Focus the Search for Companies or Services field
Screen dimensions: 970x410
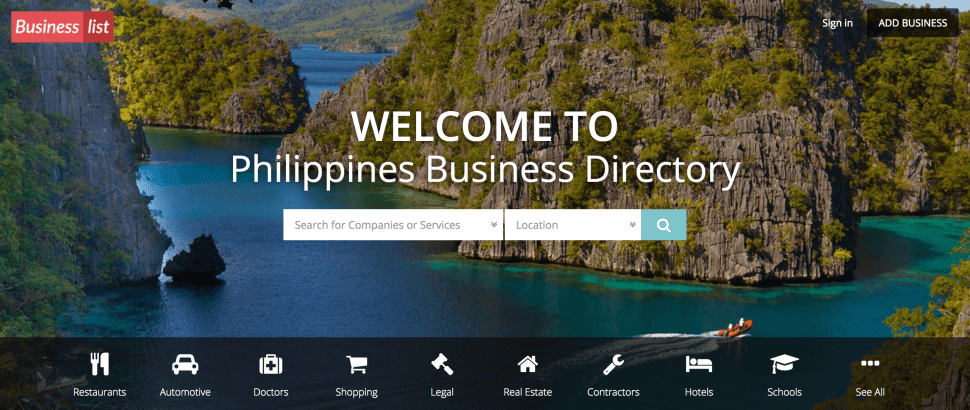point(393,225)
